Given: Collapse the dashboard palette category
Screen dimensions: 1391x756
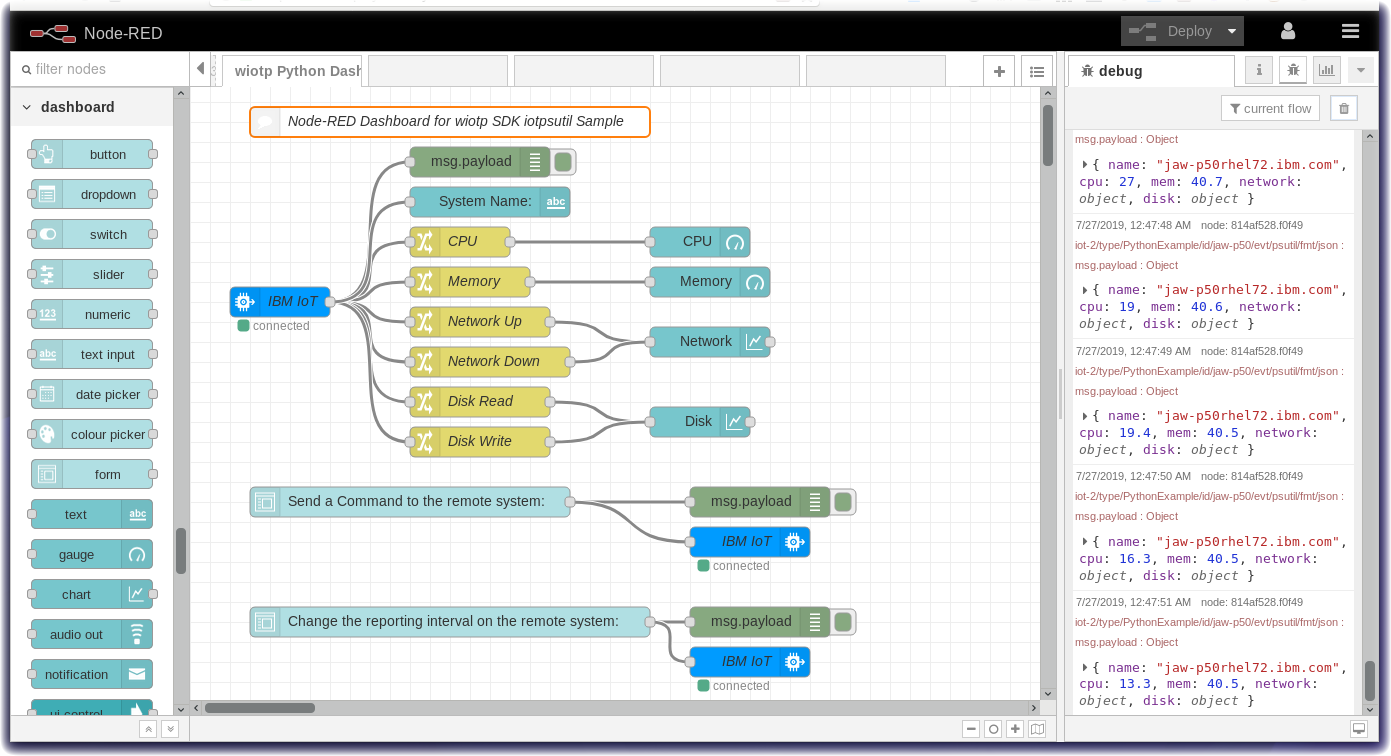Looking at the screenshot, I should (x=25, y=107).
